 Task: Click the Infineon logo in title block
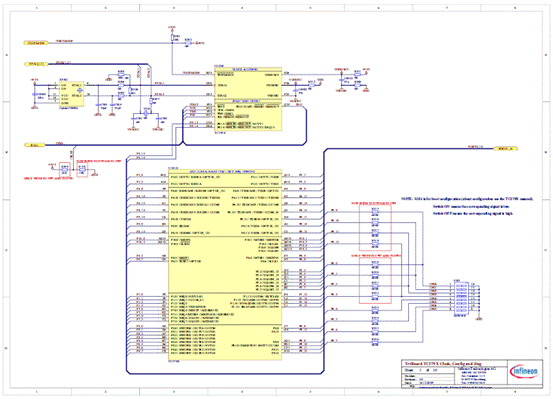coord(524,371)
